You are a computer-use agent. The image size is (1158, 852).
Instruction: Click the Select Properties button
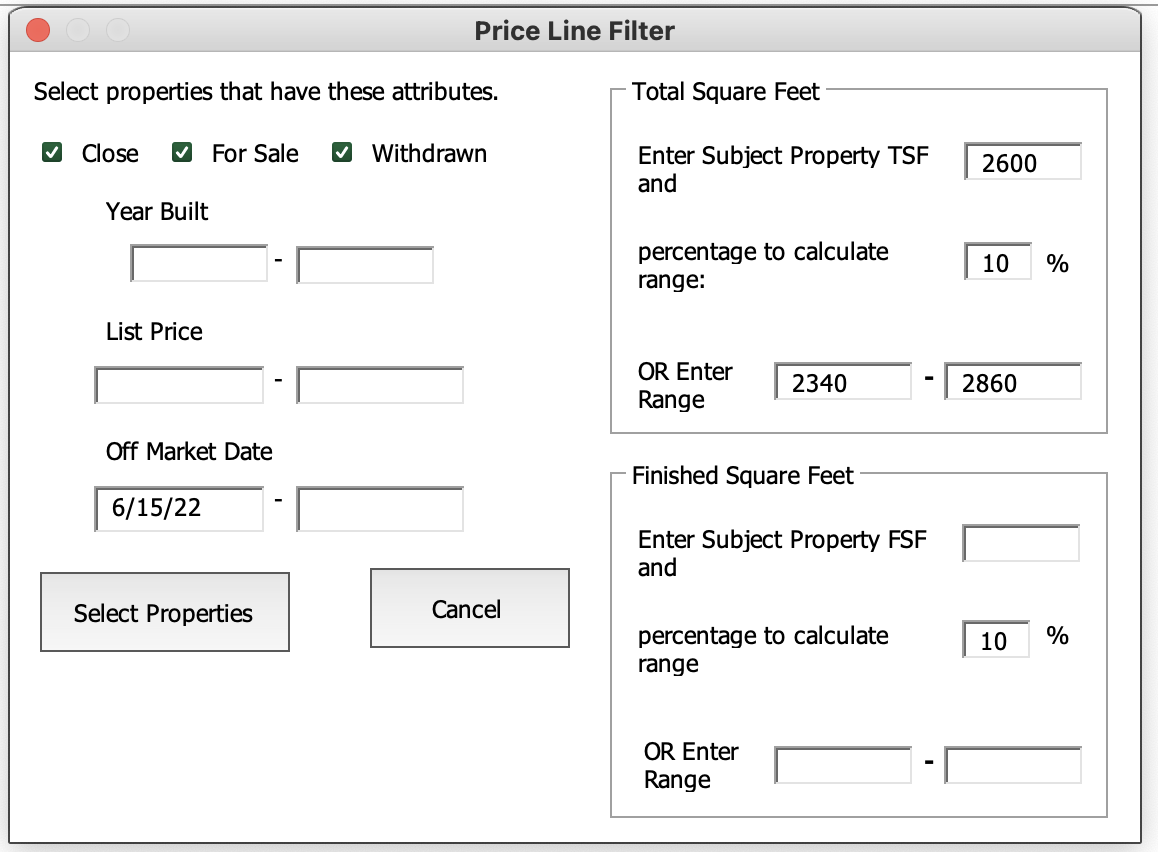pos(164,612)
